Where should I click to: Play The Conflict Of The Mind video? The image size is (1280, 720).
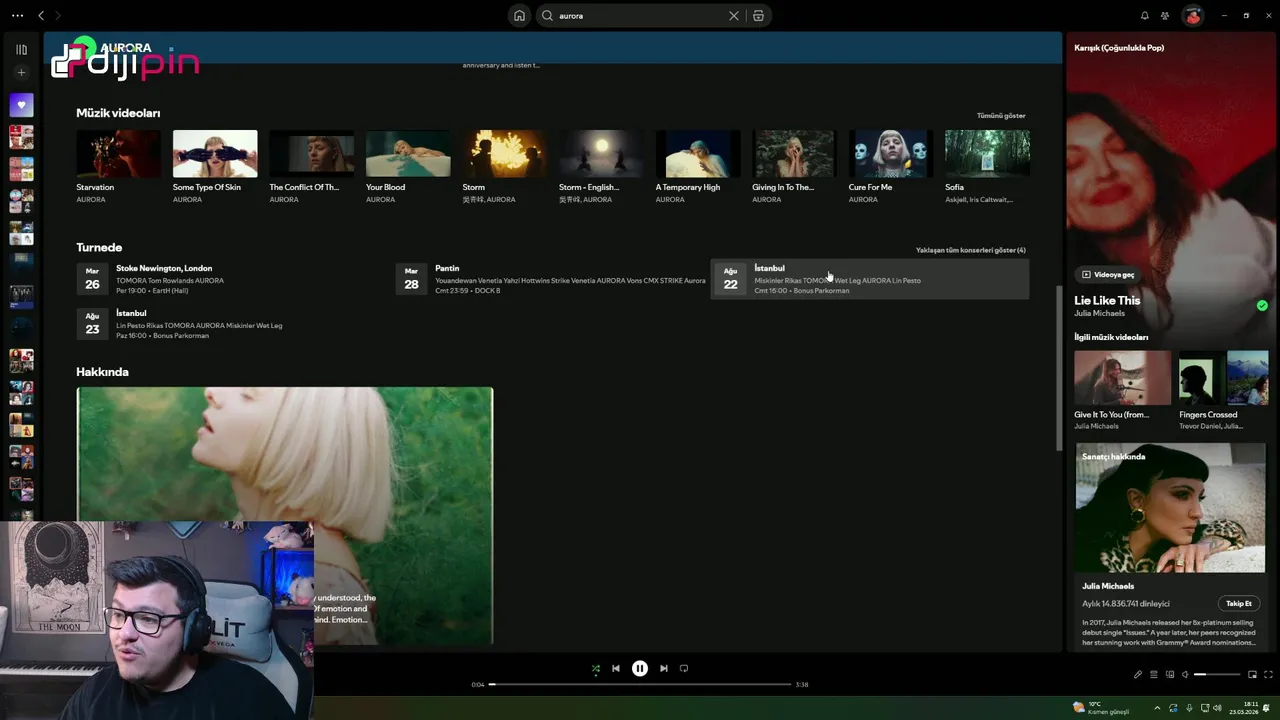311,153
